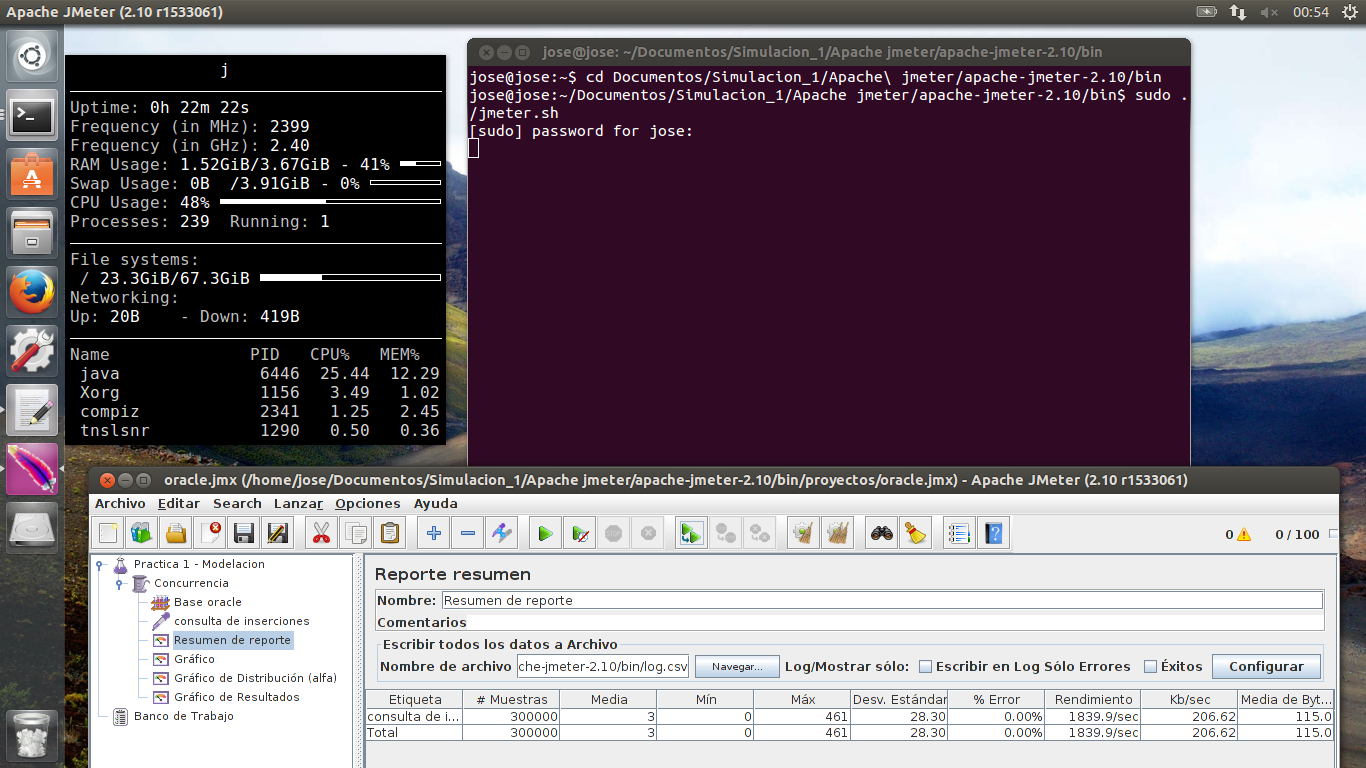Open the Search menu
1366x768 pixels.
(237, 503)
